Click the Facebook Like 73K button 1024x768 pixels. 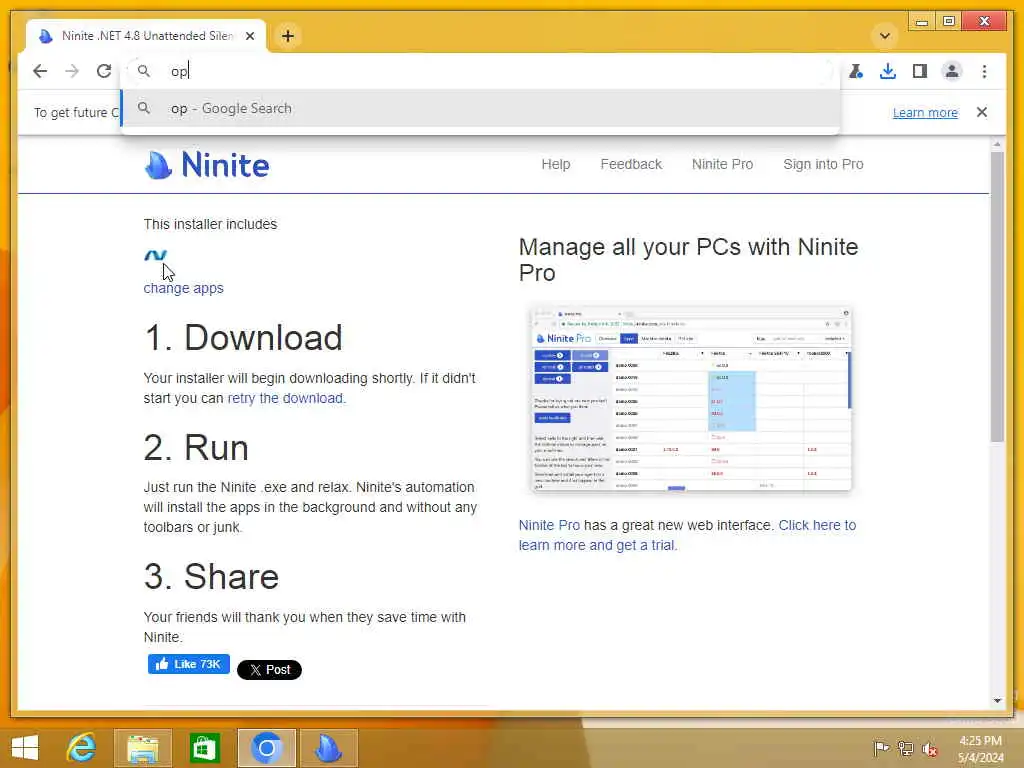tap(189, 664)
